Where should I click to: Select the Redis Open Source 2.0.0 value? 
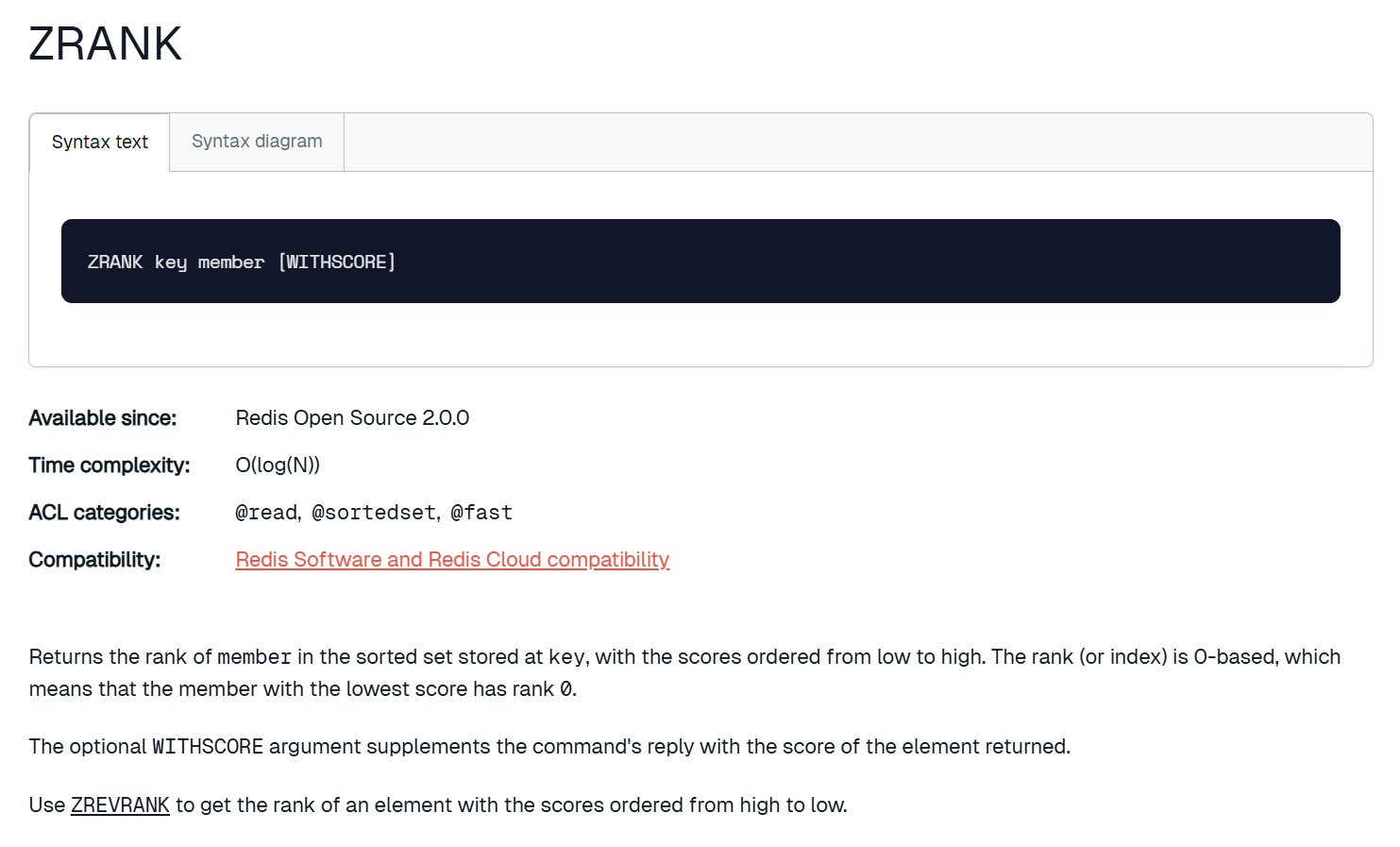pyautogui.click(x=352, y=417)
